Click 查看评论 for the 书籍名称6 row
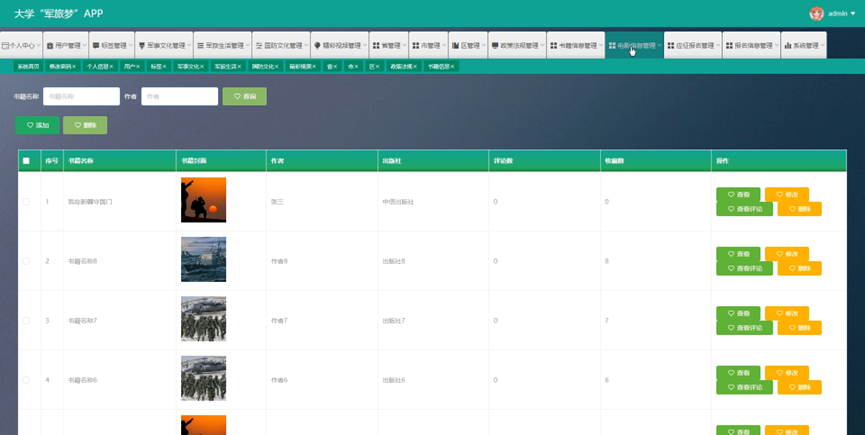This screenshot has height=435, width=865. point(745,388)
